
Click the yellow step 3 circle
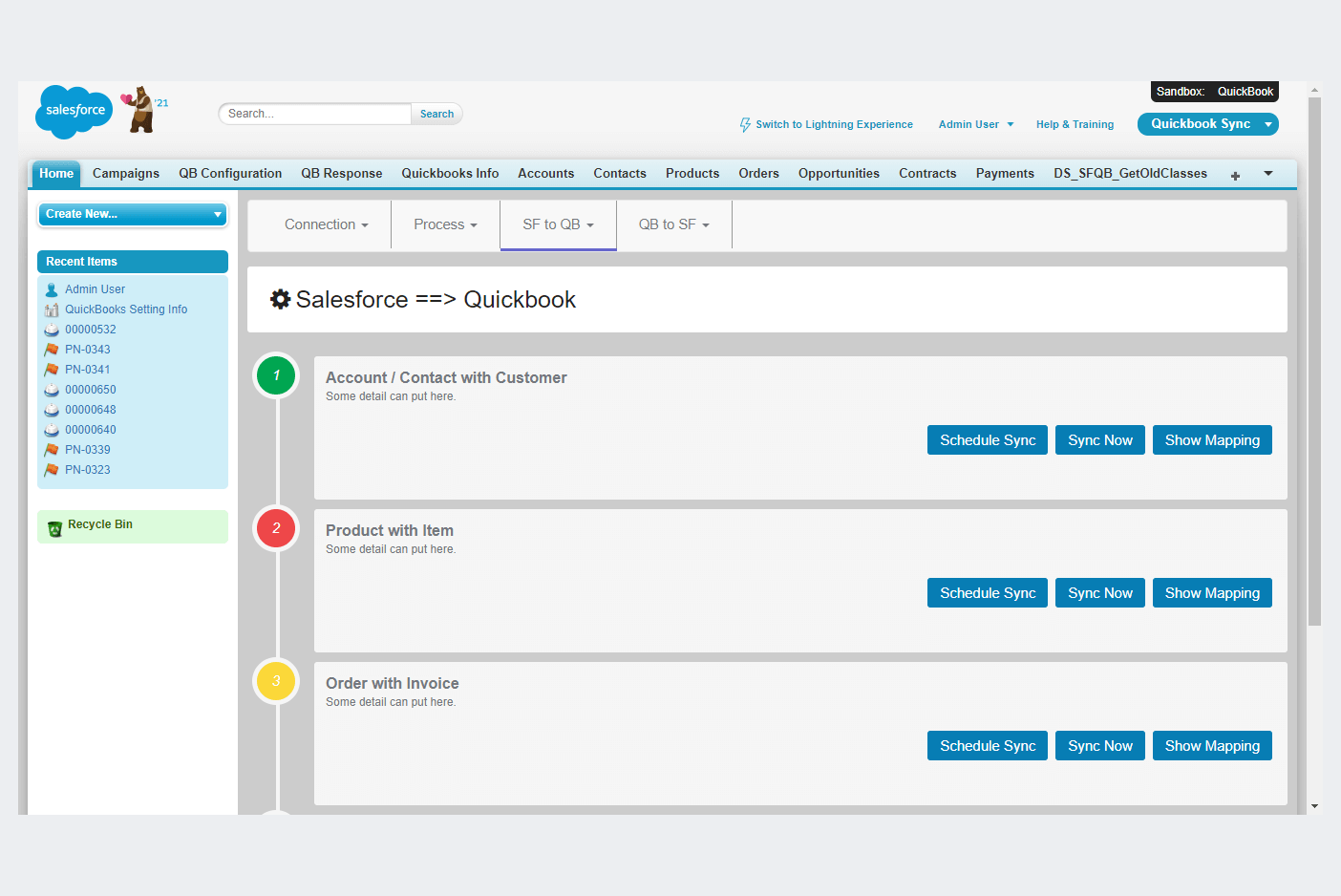coord(276,681)
